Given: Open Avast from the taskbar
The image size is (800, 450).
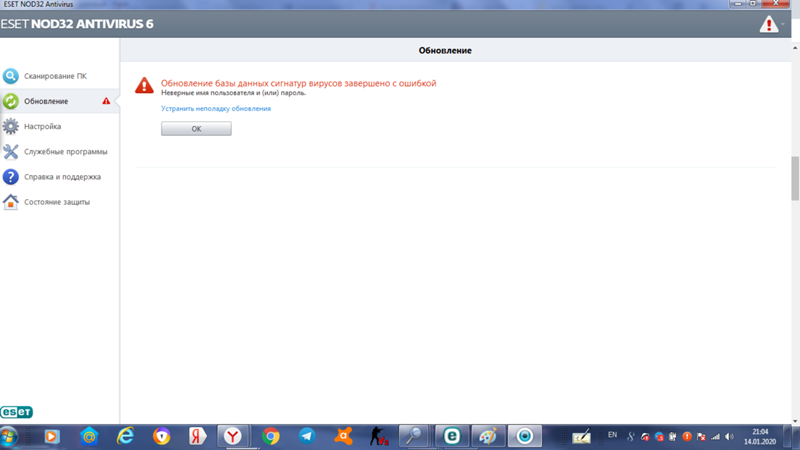Looking at the screenshot, I should [x=343, y=436].
